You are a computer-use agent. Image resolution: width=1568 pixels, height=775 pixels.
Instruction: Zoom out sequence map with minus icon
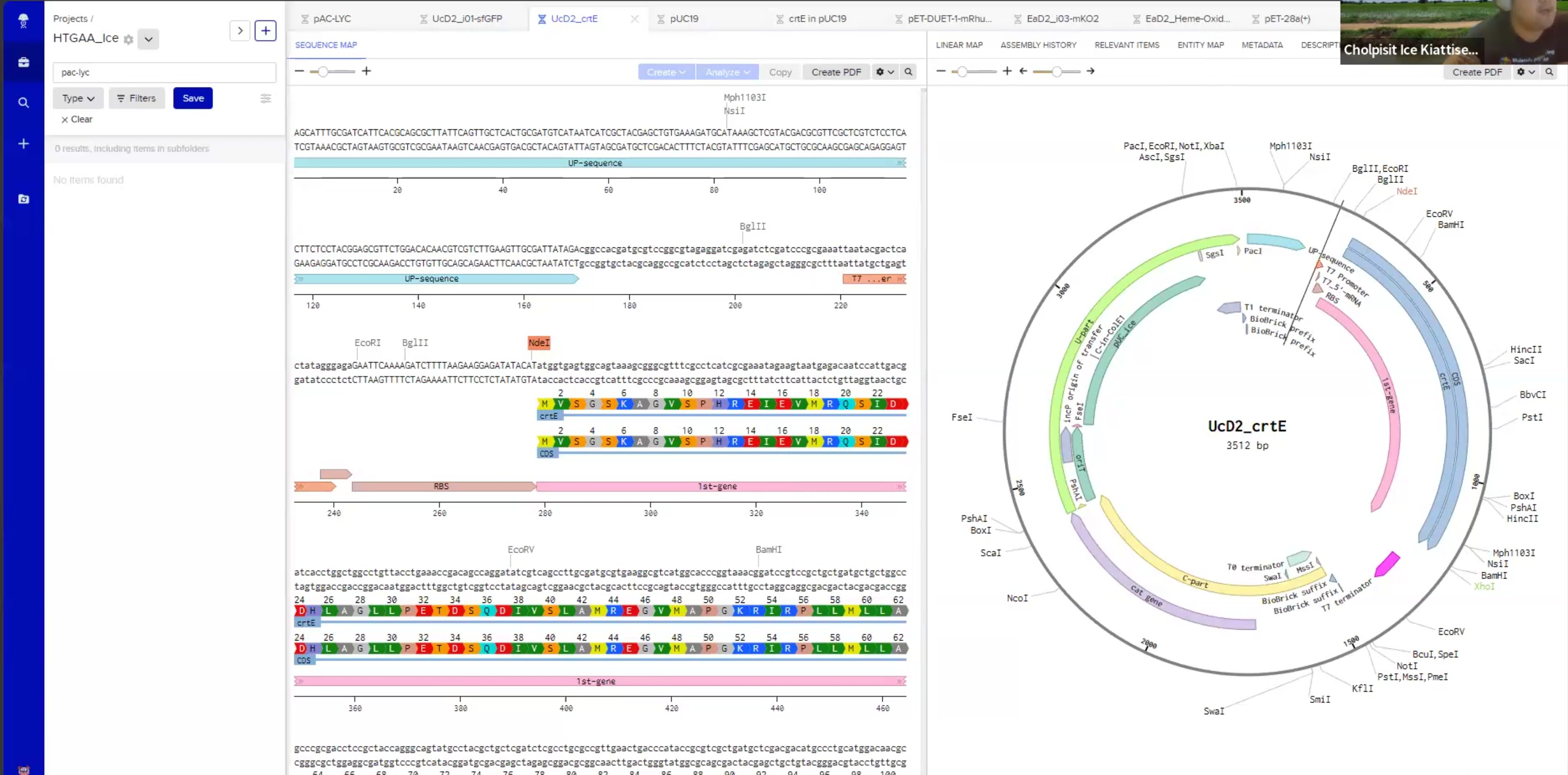click(299, 71)
